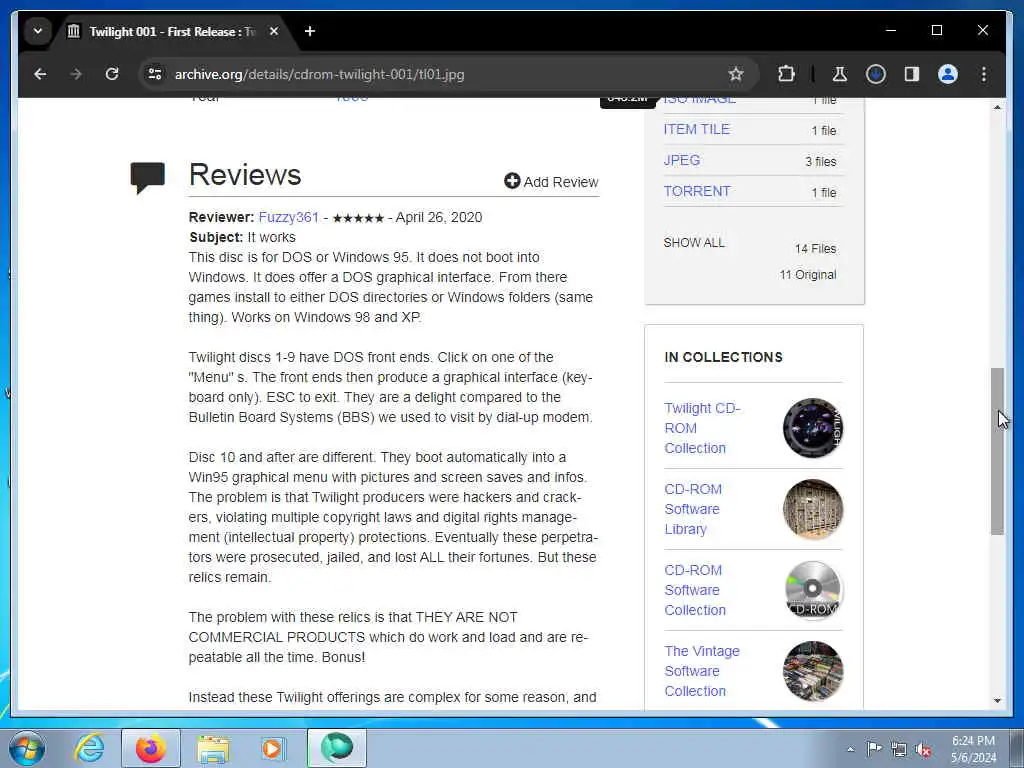Download the TORRENT file
1024x768 pixels.
[697, 191]
